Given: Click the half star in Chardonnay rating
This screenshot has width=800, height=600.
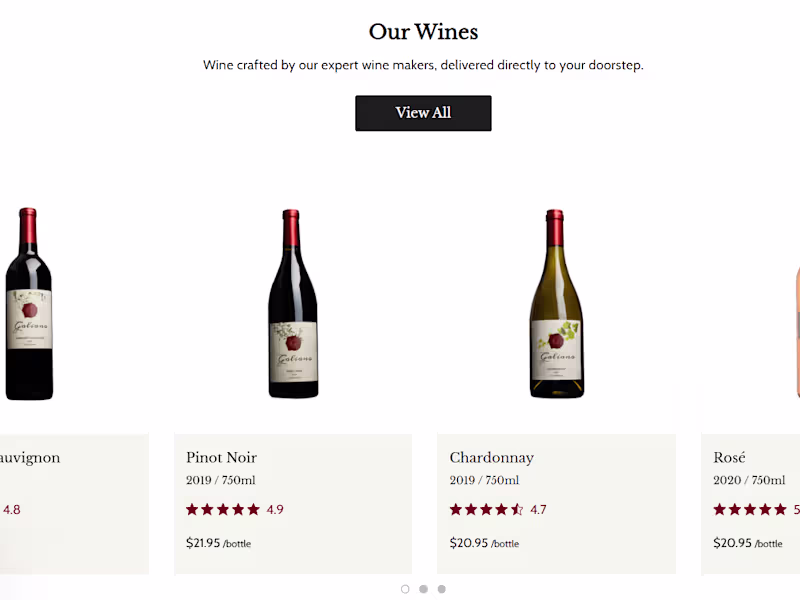Looking at the screenshot, I should (517, 510).
